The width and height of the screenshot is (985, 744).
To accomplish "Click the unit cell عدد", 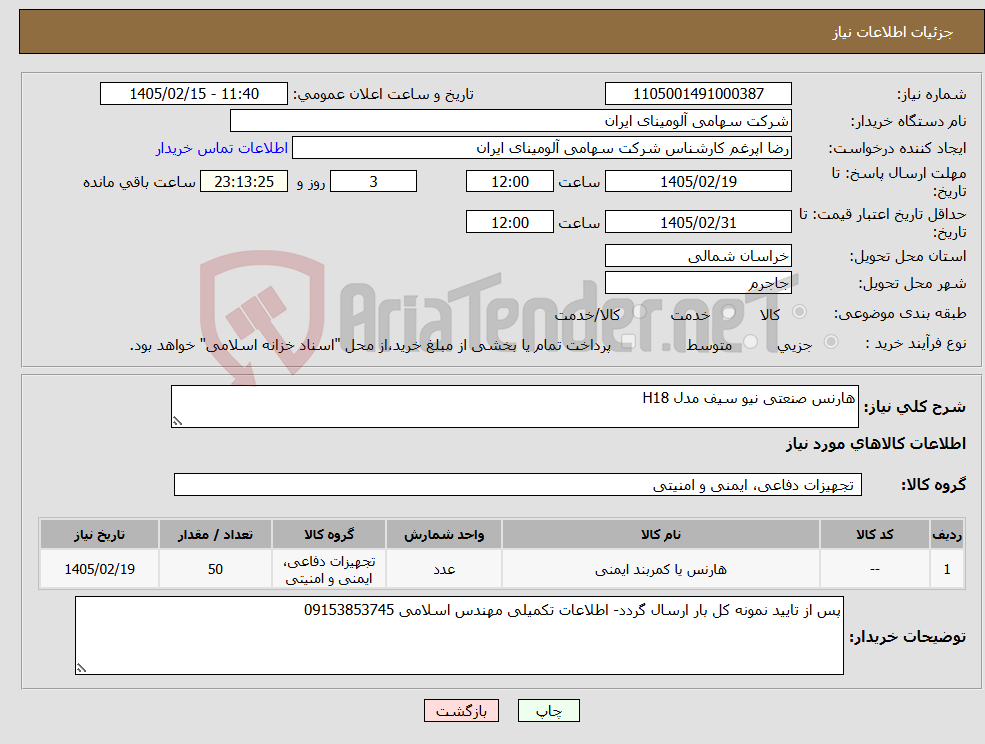I will [x=444, y=569].
